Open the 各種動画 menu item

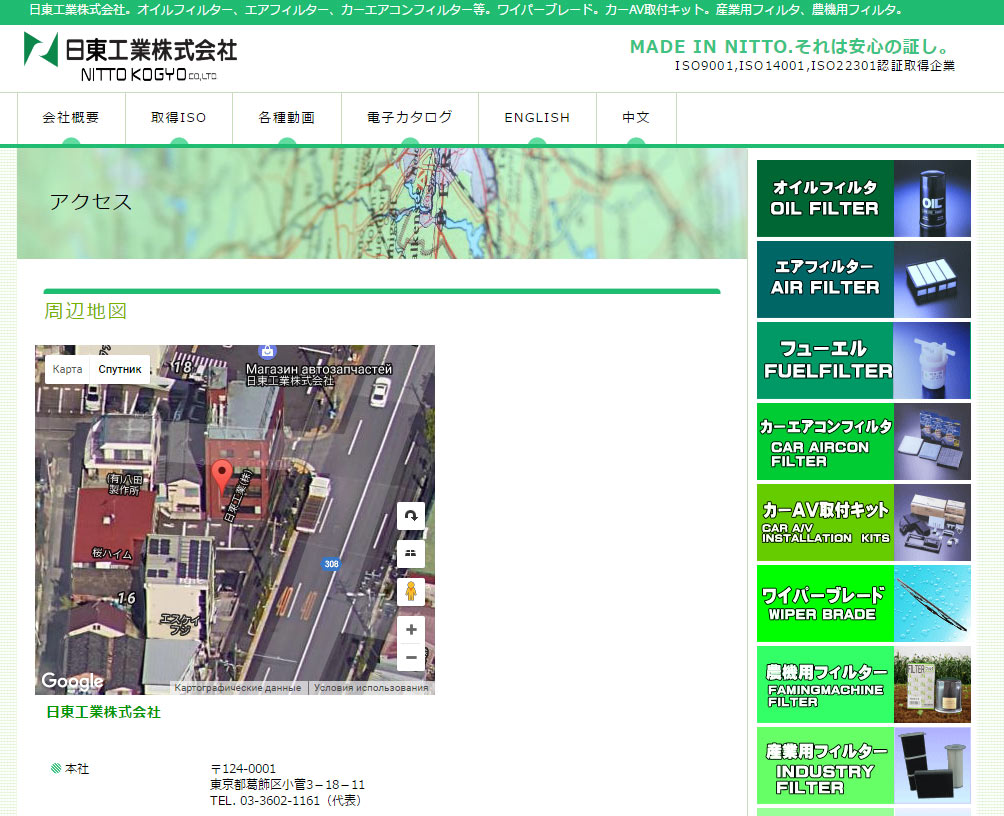coord(287,118)
